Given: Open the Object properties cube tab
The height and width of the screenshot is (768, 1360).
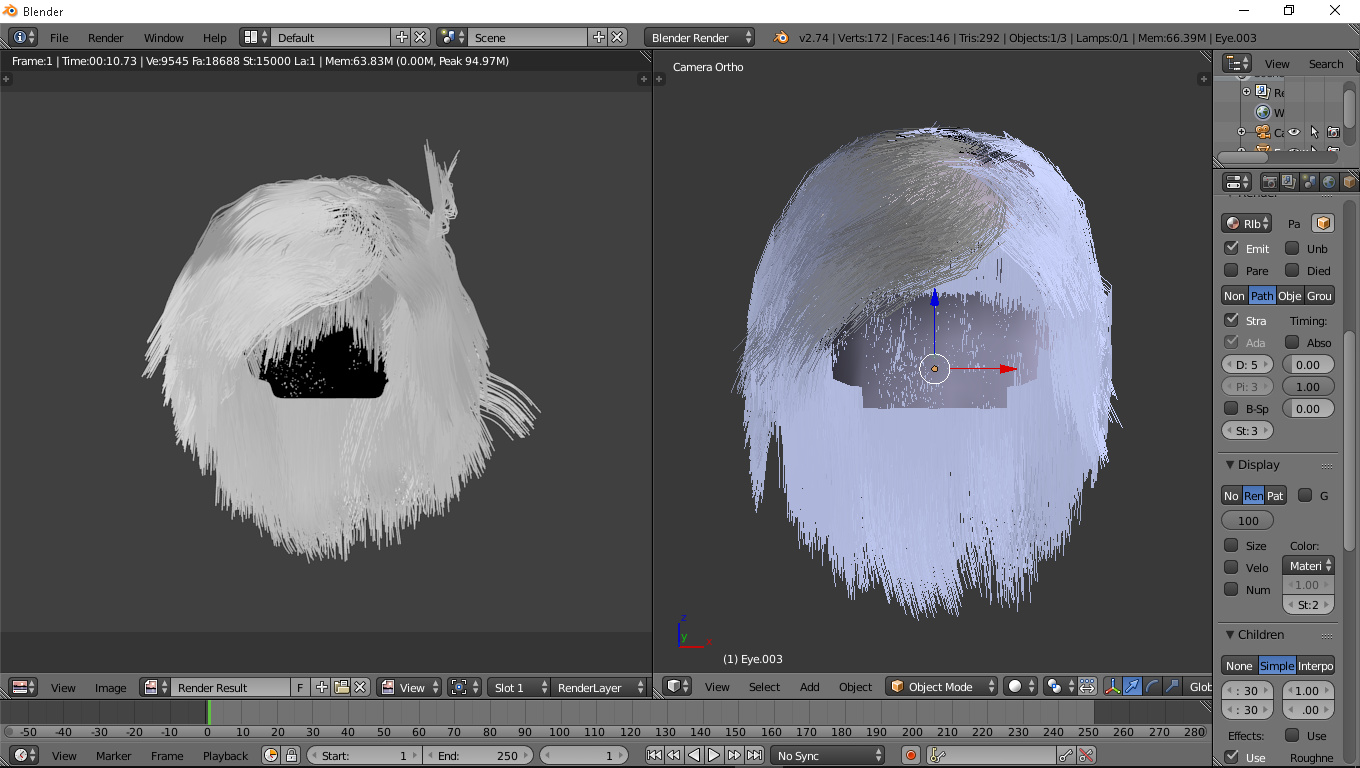Looking at the screenshot, I should 1349,182.
